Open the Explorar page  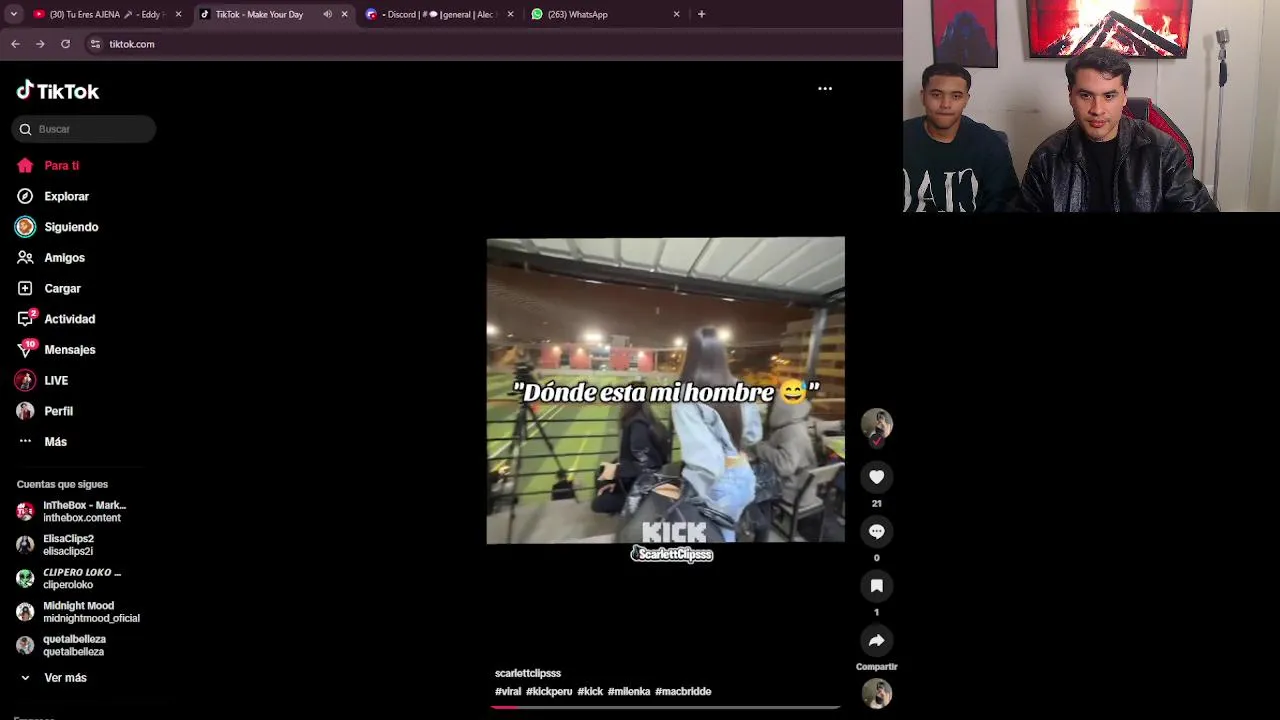[x=66, y=197]
